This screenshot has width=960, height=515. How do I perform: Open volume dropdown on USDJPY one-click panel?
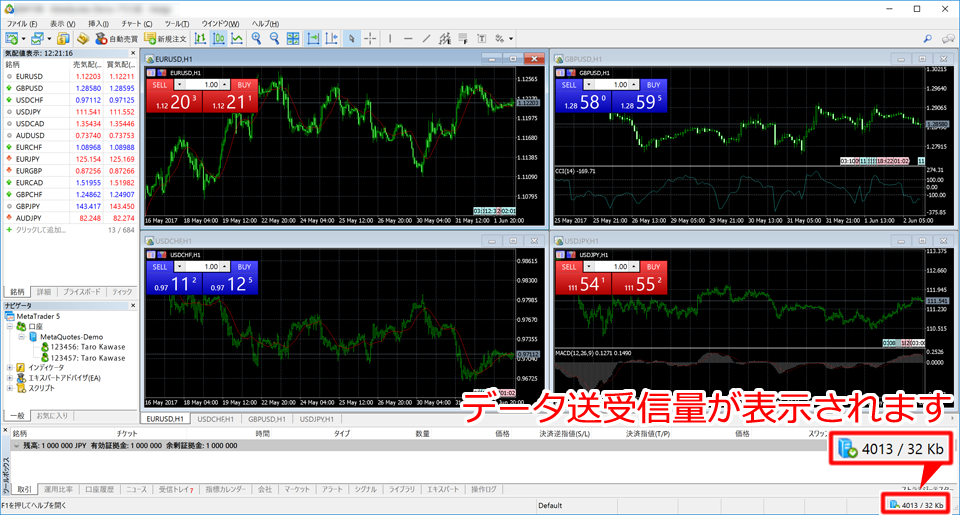click(588, 266)
